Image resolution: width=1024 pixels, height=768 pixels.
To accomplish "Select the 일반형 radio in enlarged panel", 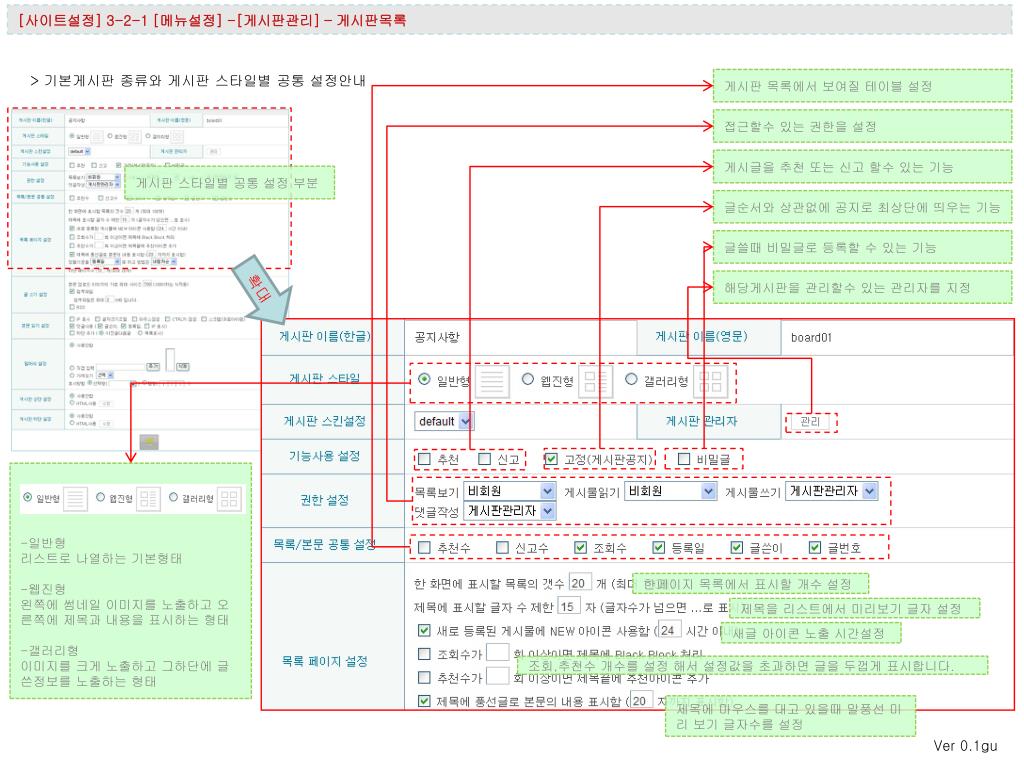I will coord(424,379).
